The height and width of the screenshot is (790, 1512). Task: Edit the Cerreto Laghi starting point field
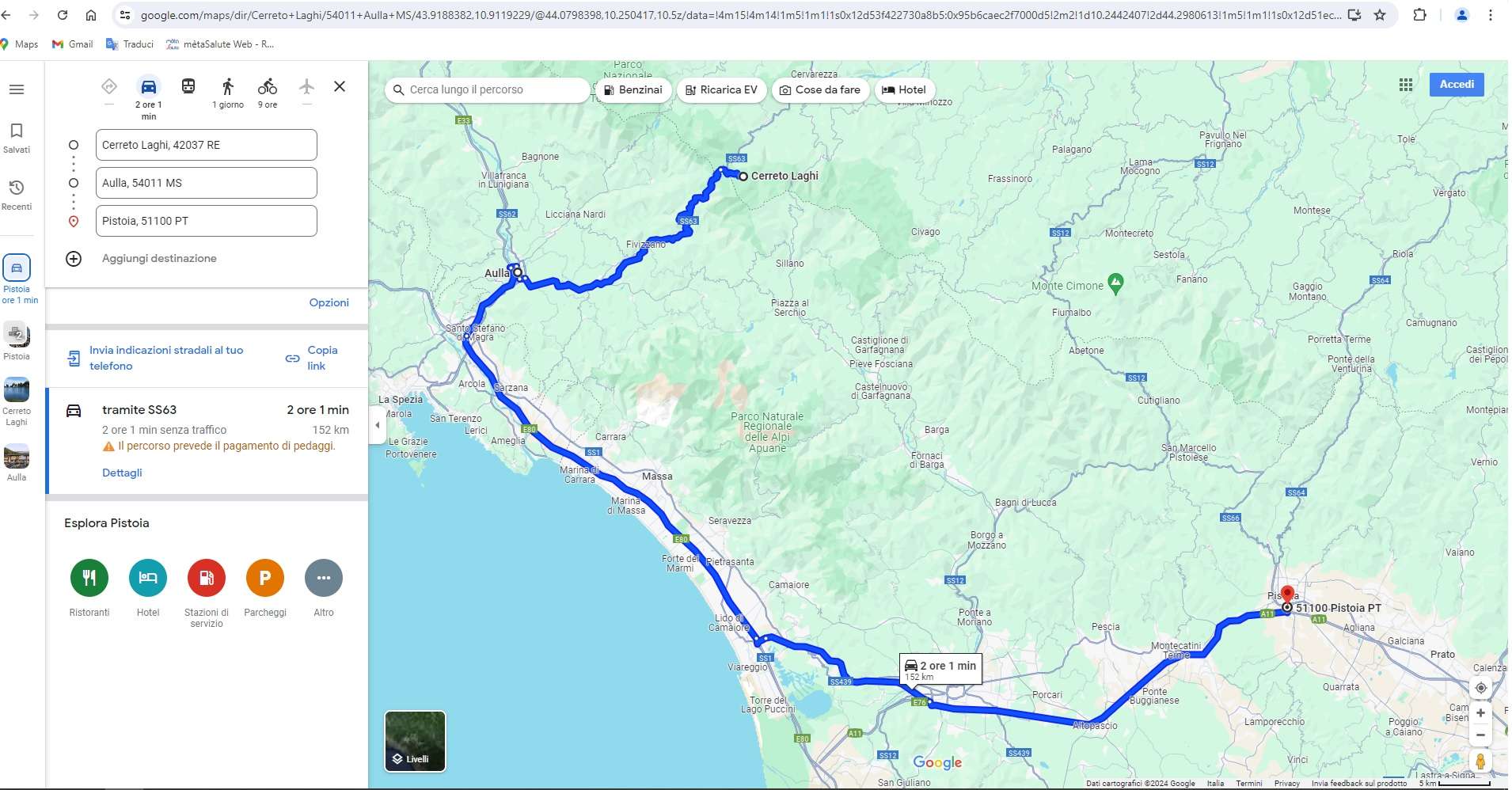click(207, 145)
